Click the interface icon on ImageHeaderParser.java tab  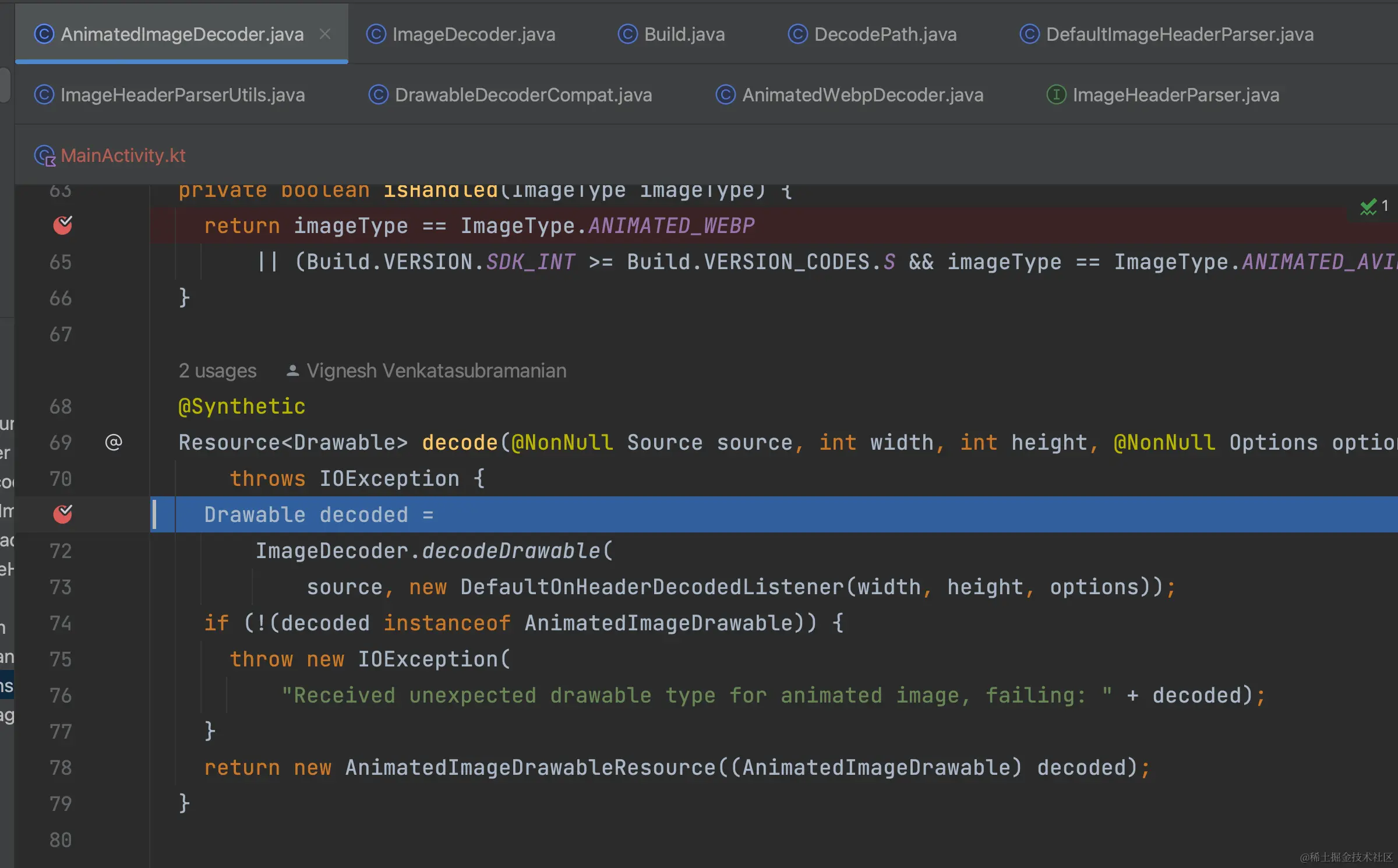pos(1057,95)
